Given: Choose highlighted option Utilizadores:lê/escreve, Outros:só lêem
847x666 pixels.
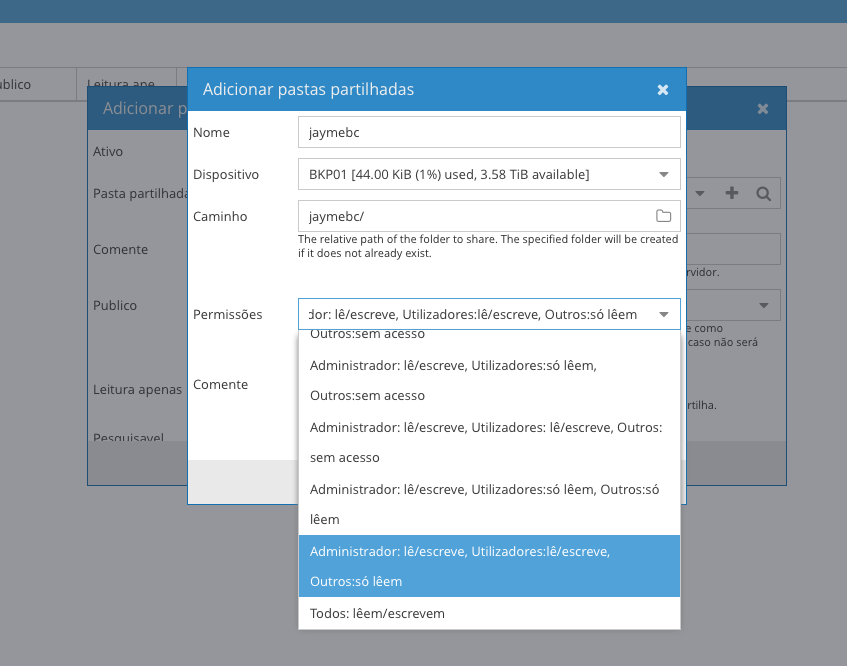Looking at the screenshot, I should [x=488, y=566].
